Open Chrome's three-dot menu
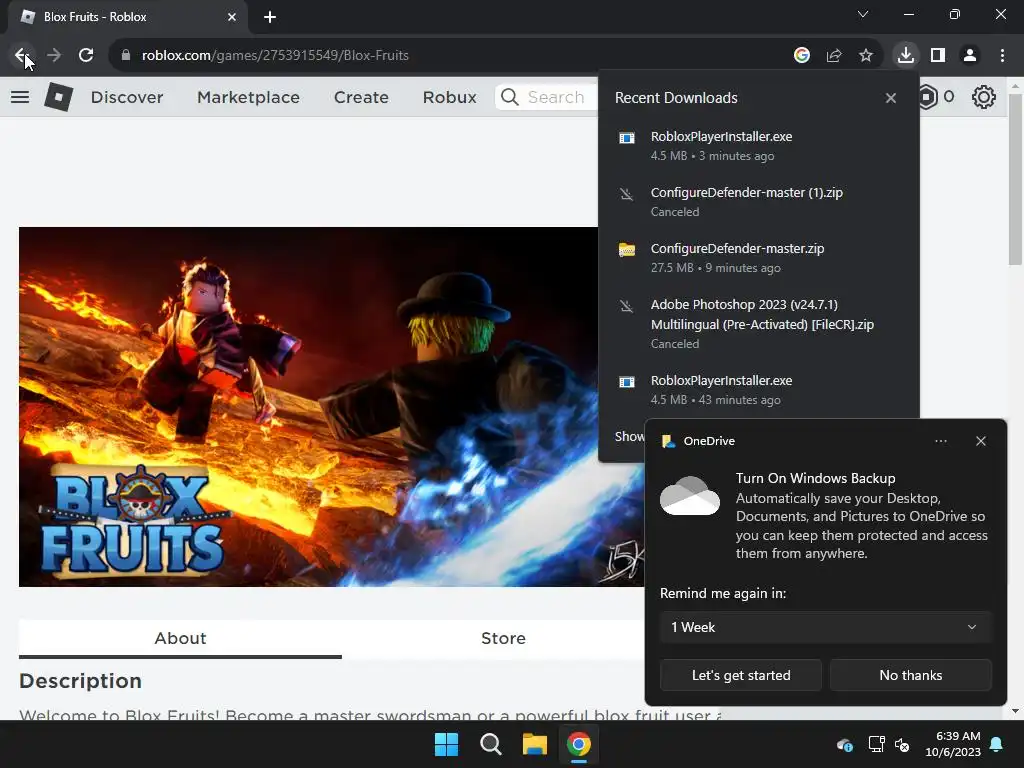The width and height of the screenshot is (1024, 768). (x=1002, y=56)
